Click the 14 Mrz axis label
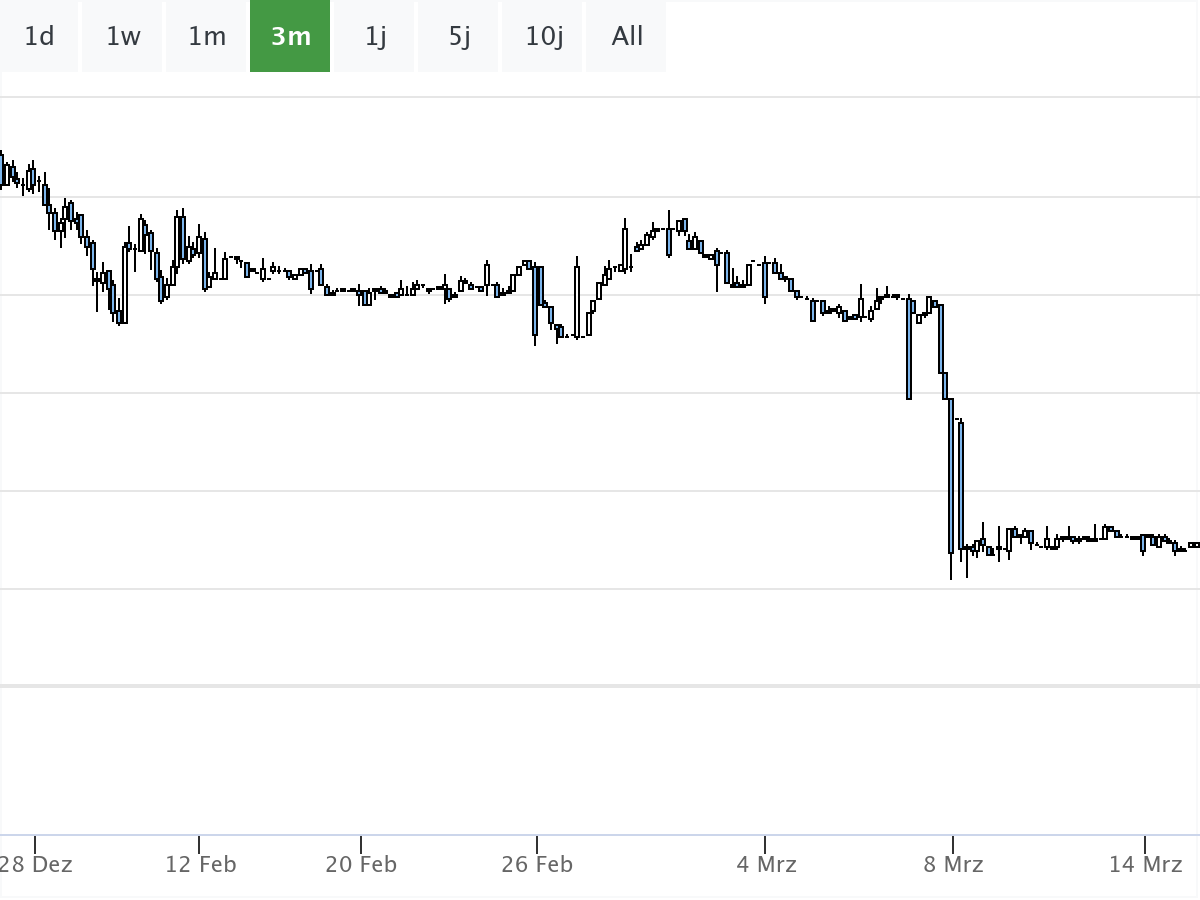Viewport: 1200px width, 900px height. click(x=1146, y=864)
